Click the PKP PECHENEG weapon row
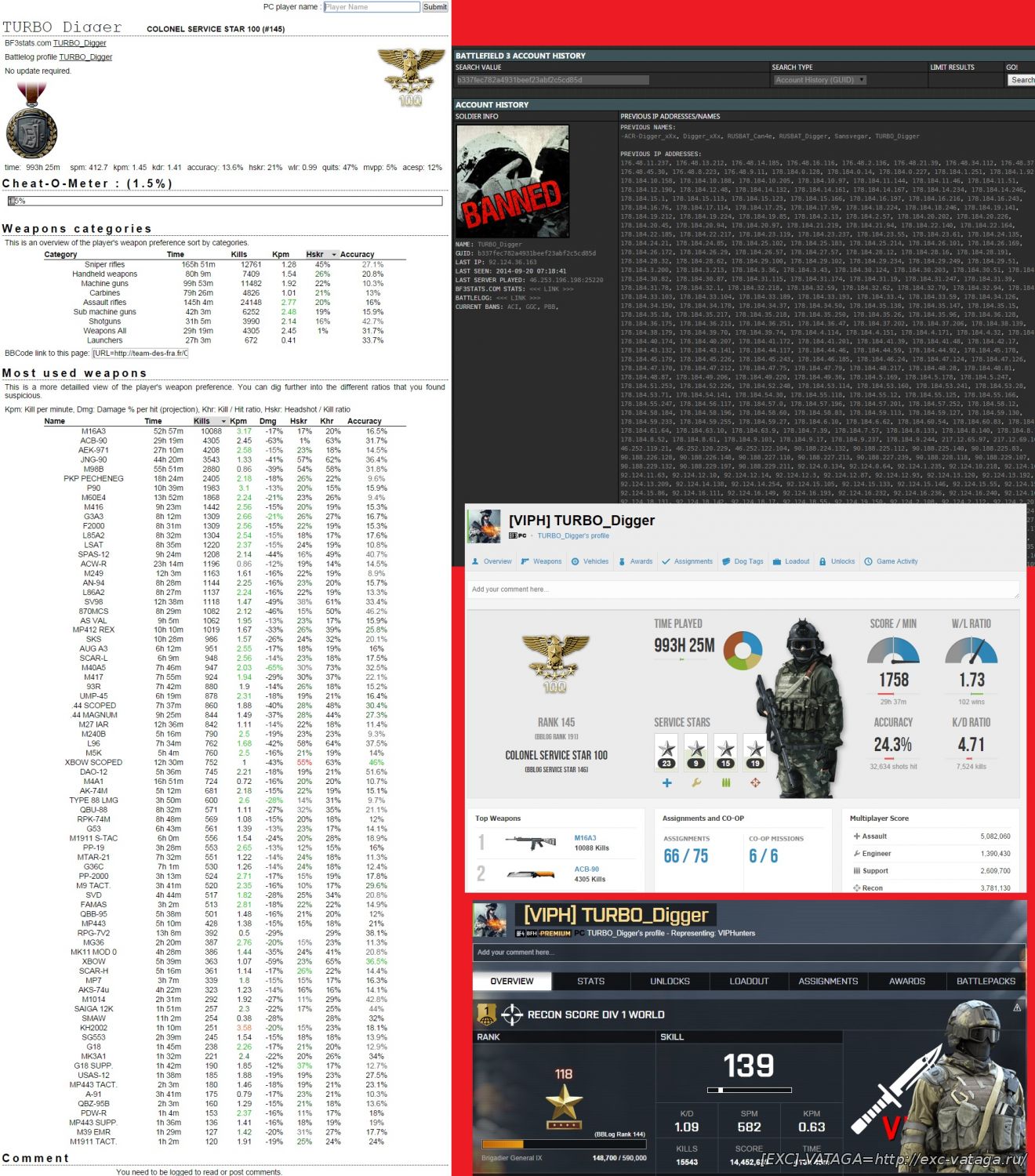1035x1176 pixels. (225, 478)
